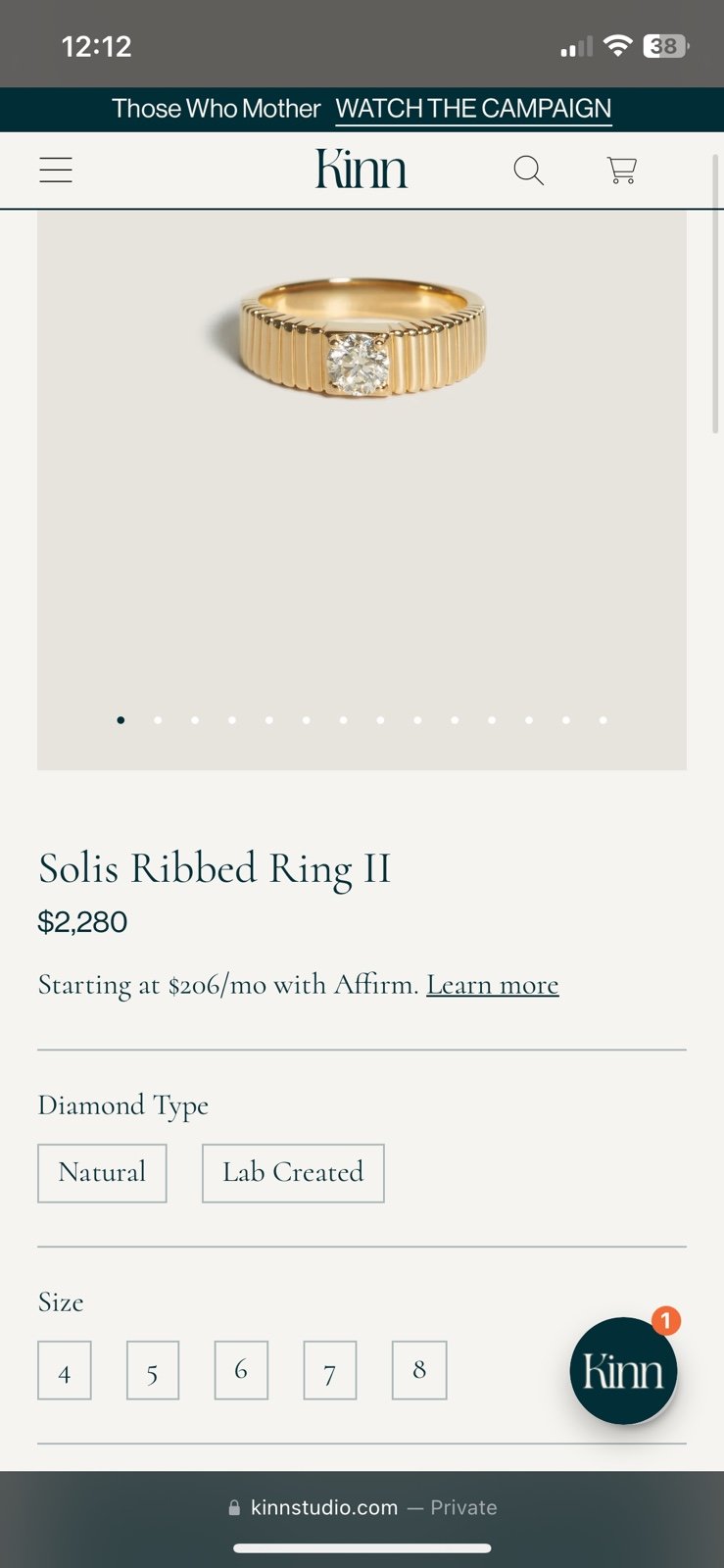Image resolution: width=724 pixels, height=1568 pixels.
Task: Select the Lab Created diamond type
Action: (x=293, y=1173)
